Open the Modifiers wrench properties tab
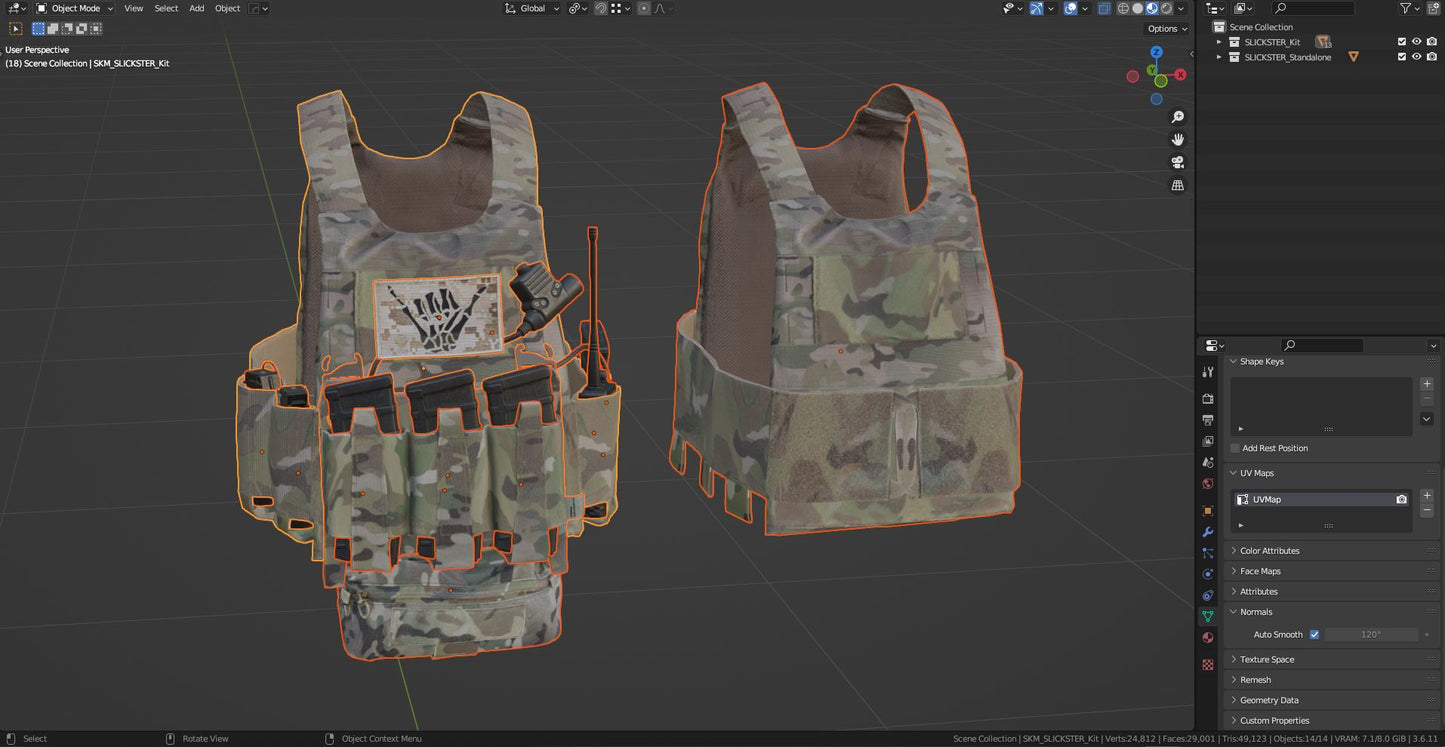Image resolution: width=1445 pixels, height=747 pixels. [1208, 532]
